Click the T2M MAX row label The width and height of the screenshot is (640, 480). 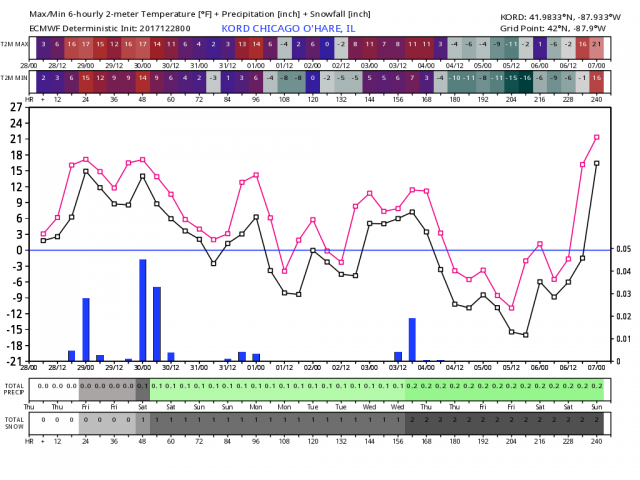point(14,45)
